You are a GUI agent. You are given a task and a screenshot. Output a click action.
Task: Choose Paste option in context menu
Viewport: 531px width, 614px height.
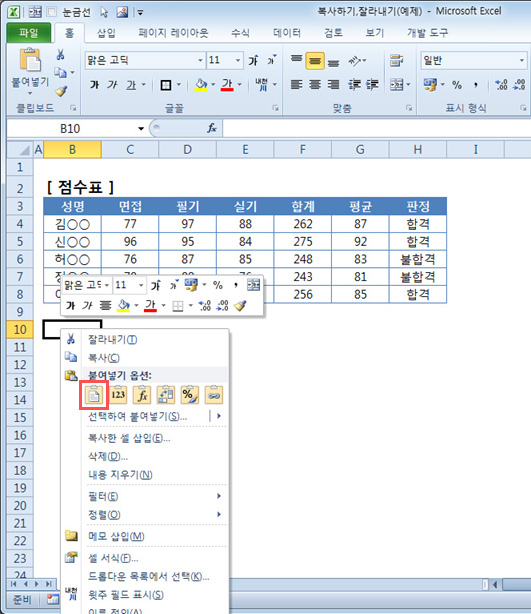[x=94, y=395]
